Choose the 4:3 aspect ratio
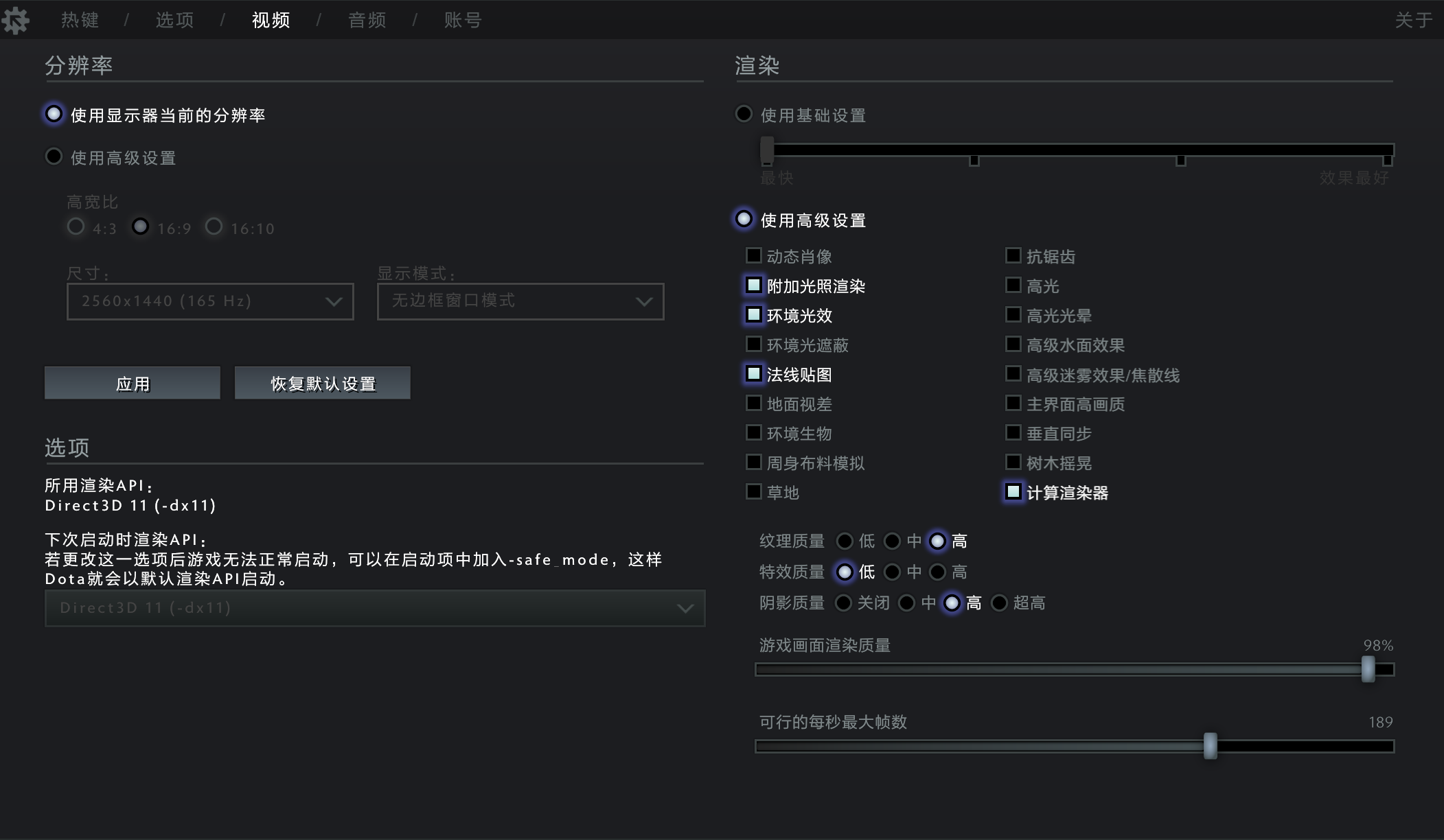1444x840 pixels. click(x=76, y=226)
